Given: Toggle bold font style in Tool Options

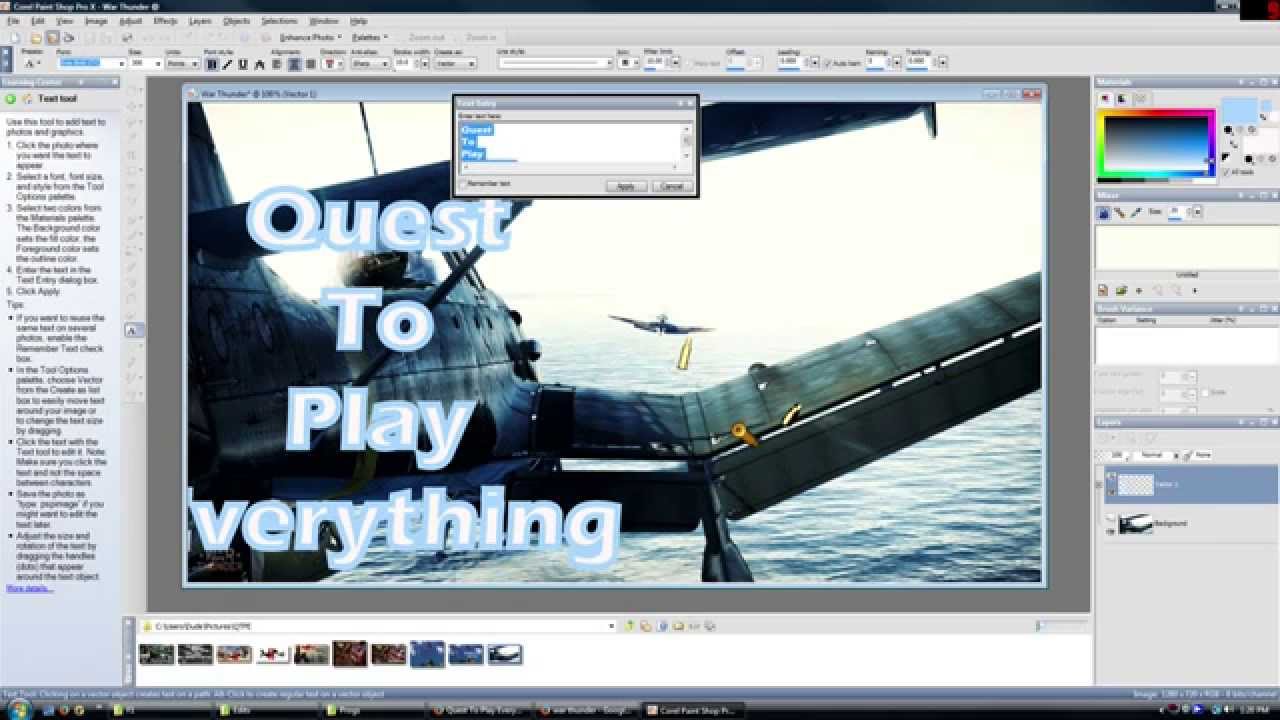Looking at the screenshot, I should (x=212, y=64).
